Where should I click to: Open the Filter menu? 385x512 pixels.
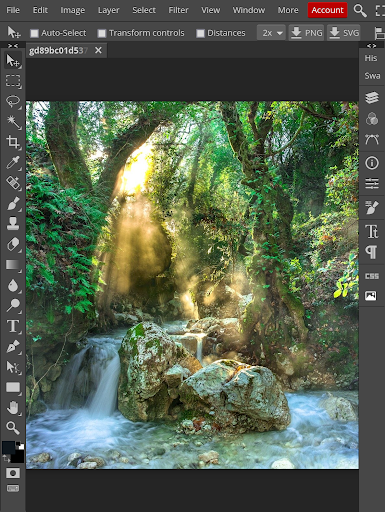(x=178, y=10)
